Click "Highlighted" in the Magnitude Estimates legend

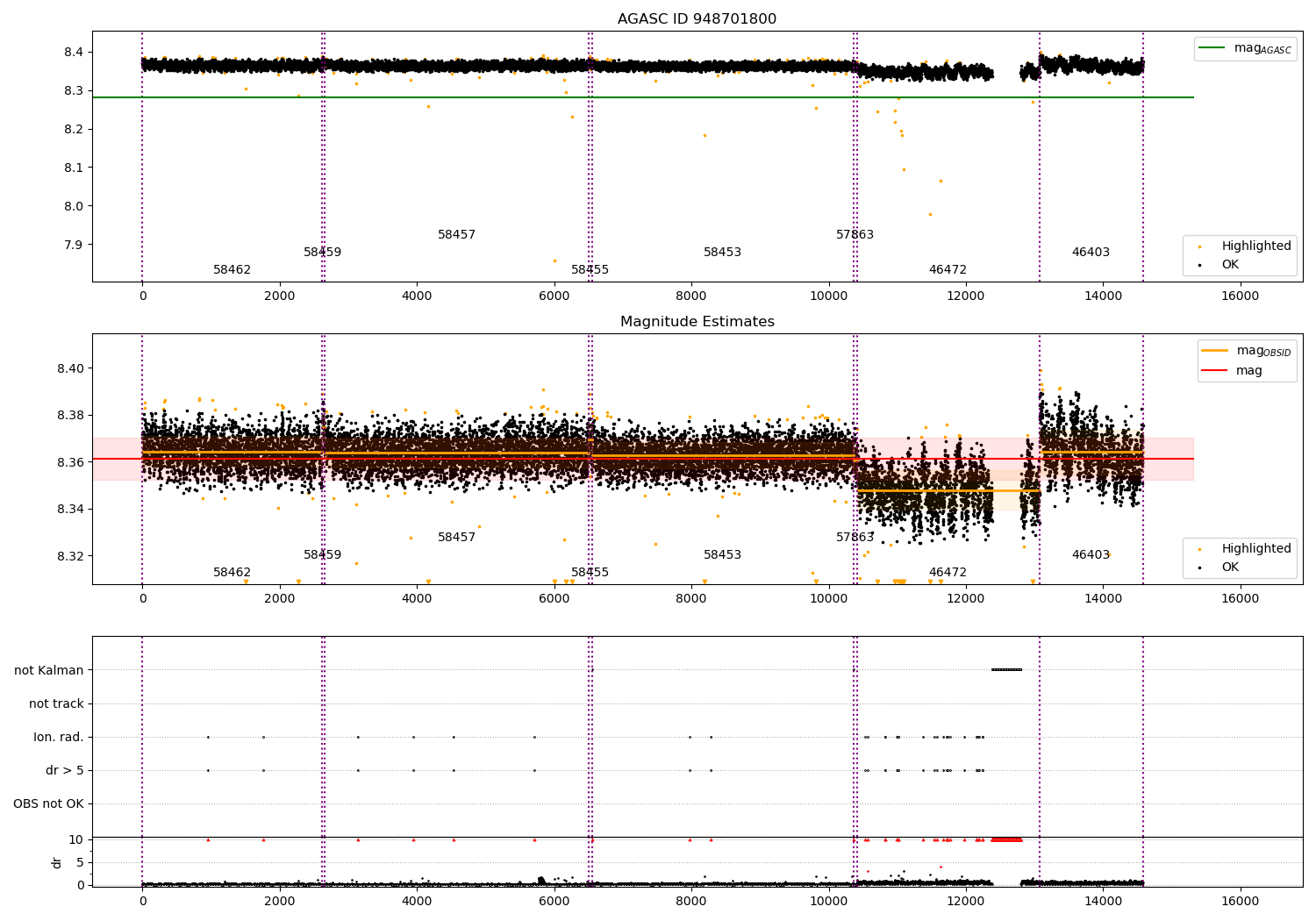pyautogui.click(x=1255, y=548)
